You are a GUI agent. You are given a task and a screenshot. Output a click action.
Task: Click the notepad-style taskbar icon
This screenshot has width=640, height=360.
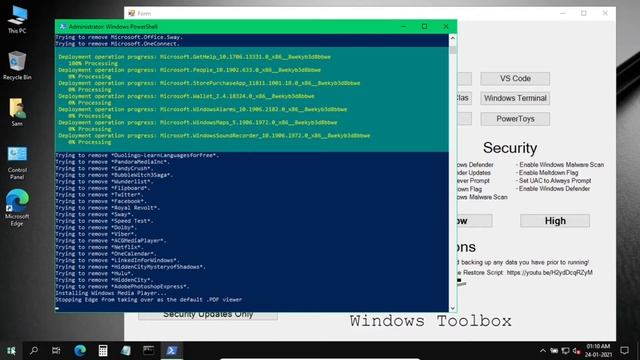click(x=126, y=351)
